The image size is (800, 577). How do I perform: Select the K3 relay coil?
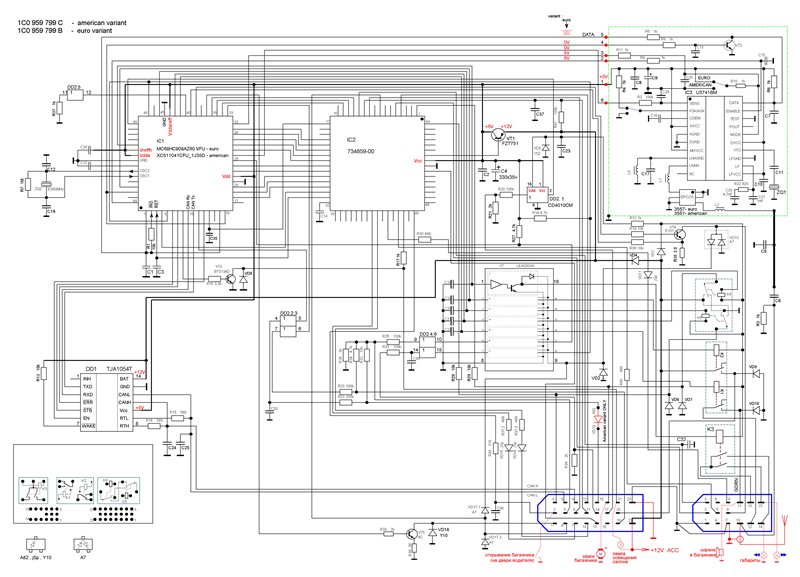click(719, 436)
